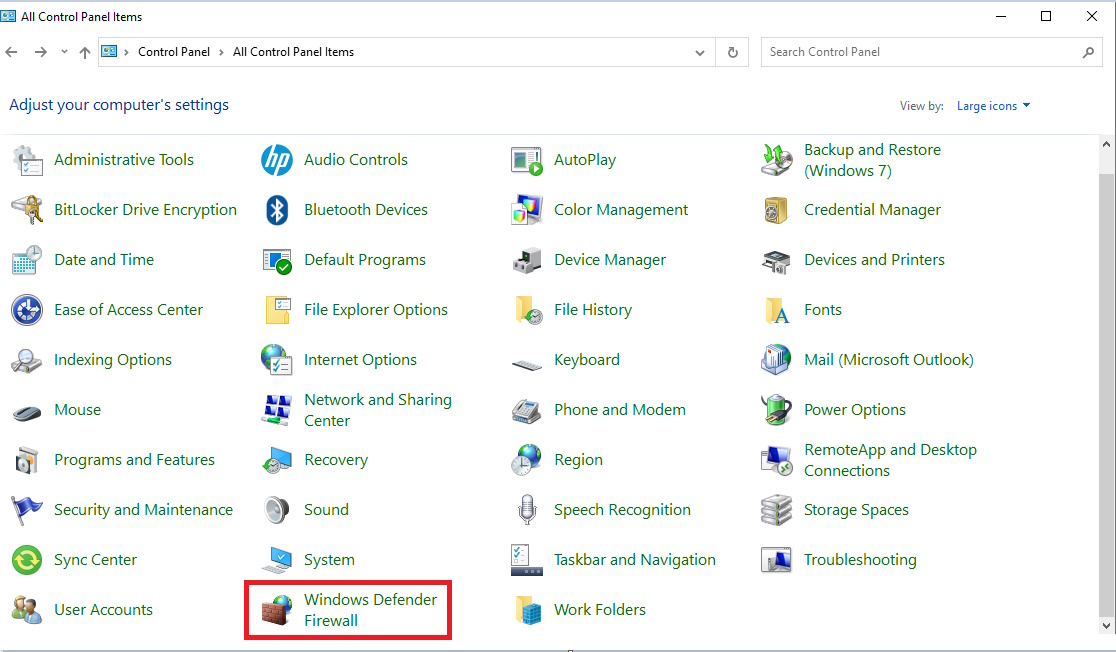Screen dimensions: 1116x652
Task: Go forward with the Forward arrow
Action: pyautogui.click(x=41, y=52)
